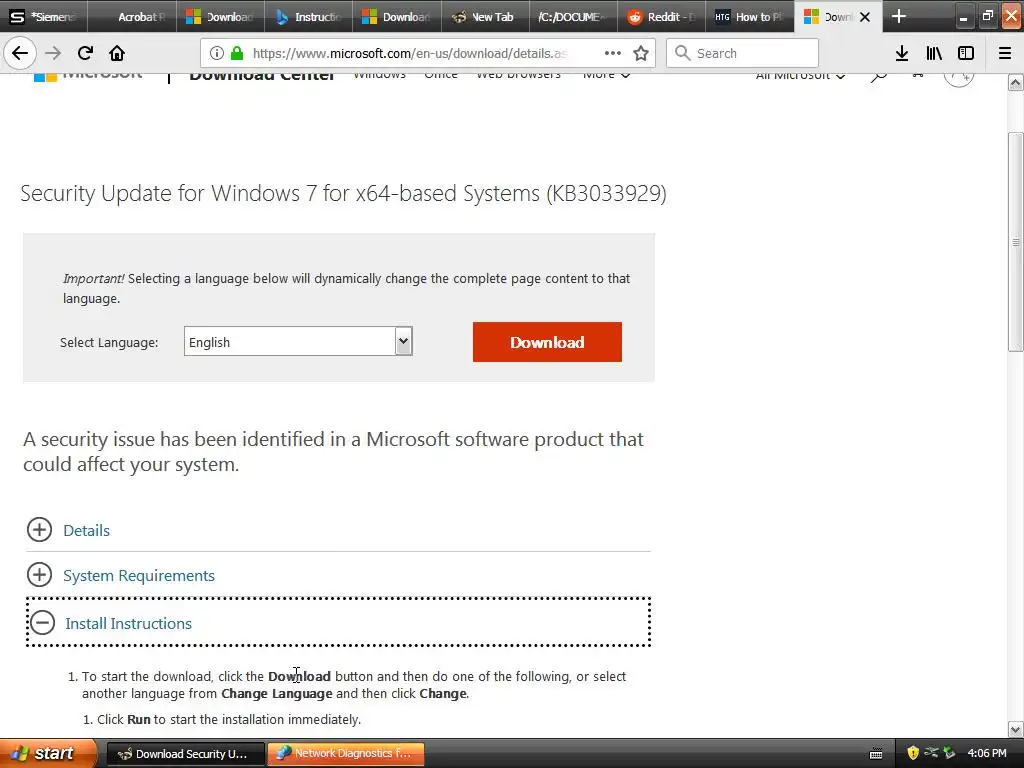The width and height of the screenshot is (1024, 768).
Task: Open the Microsoft shopping cart icon
Action: (918, 75)
